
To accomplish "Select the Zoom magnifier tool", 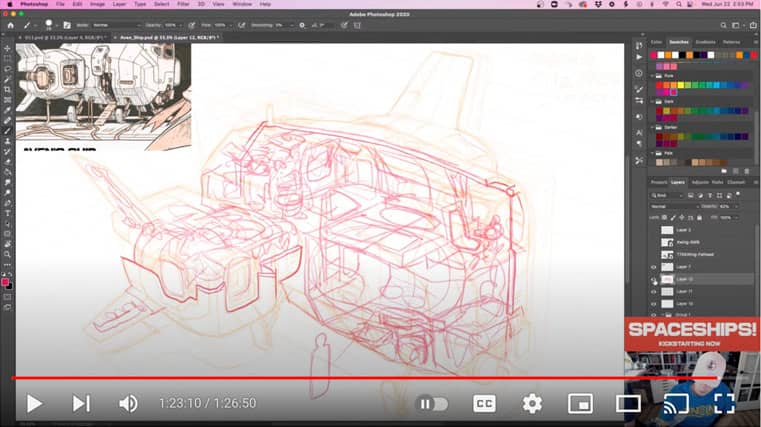I will coord(7,254).
